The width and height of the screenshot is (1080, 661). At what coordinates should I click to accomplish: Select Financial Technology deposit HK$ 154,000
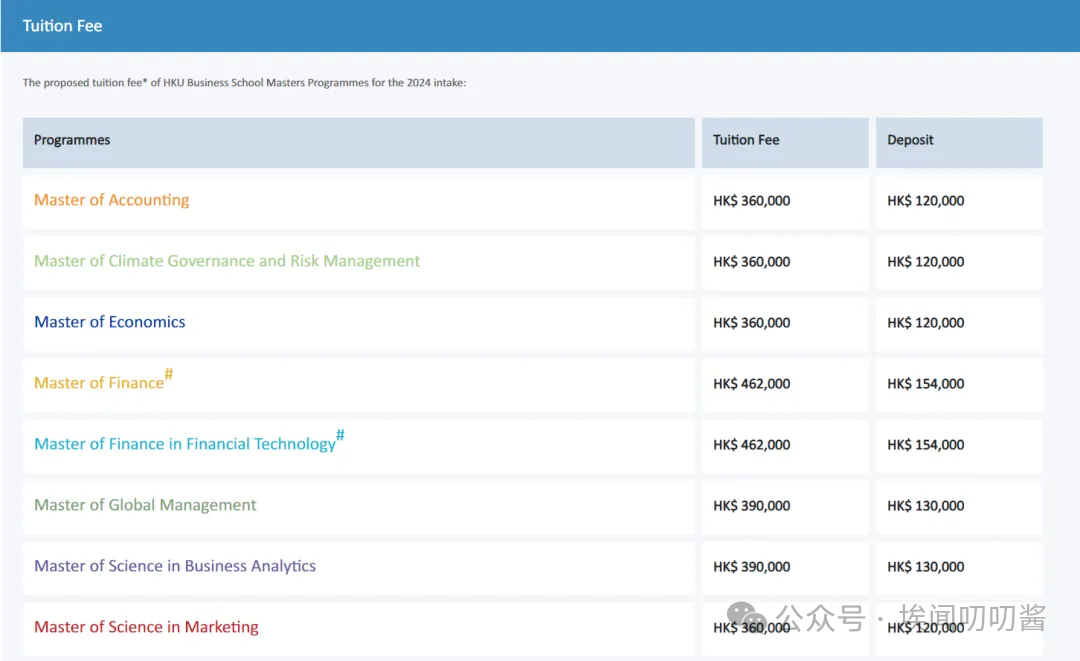(925, 445)
